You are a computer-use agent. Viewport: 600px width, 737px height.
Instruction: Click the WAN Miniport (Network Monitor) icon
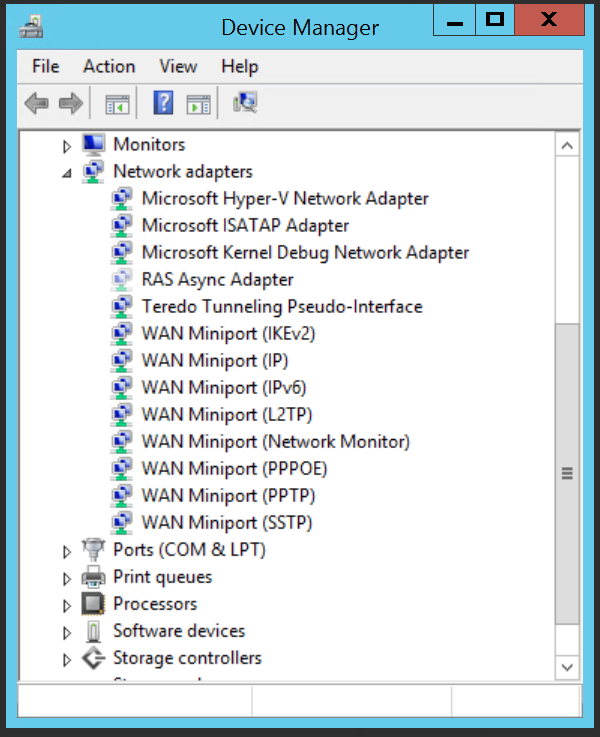pos(122,442)
